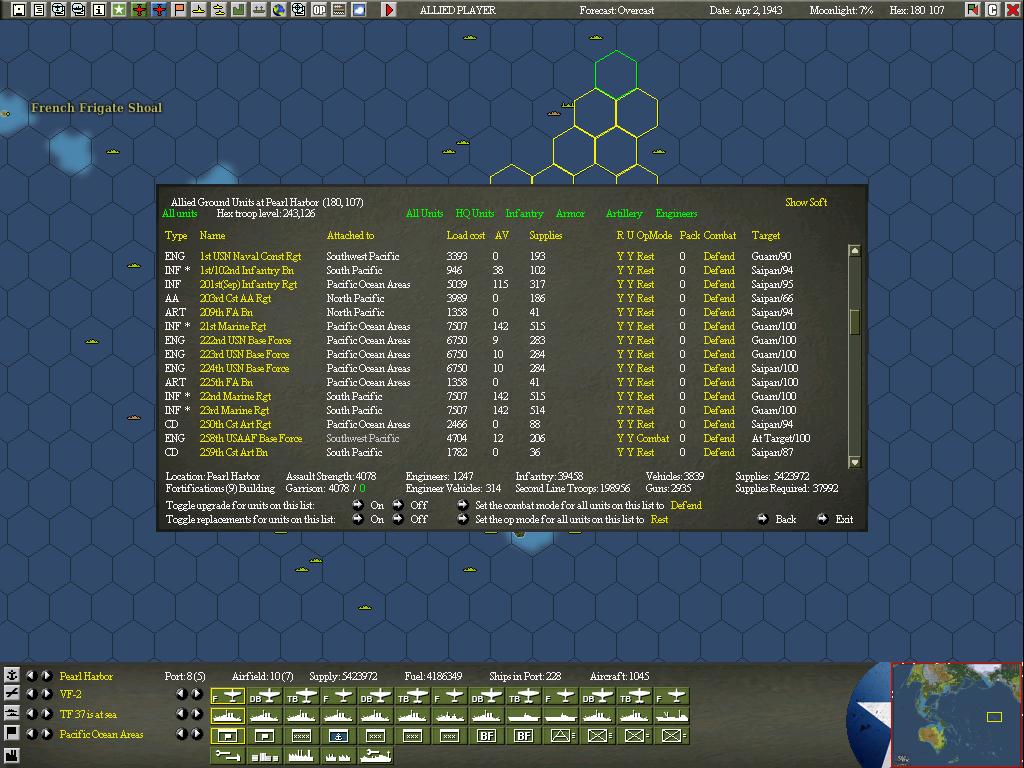Image resolution: width=1024 pixels, height=768 pixels.
Task: Toggle U flag for 209th FA Bn
Action: point(630,312)
